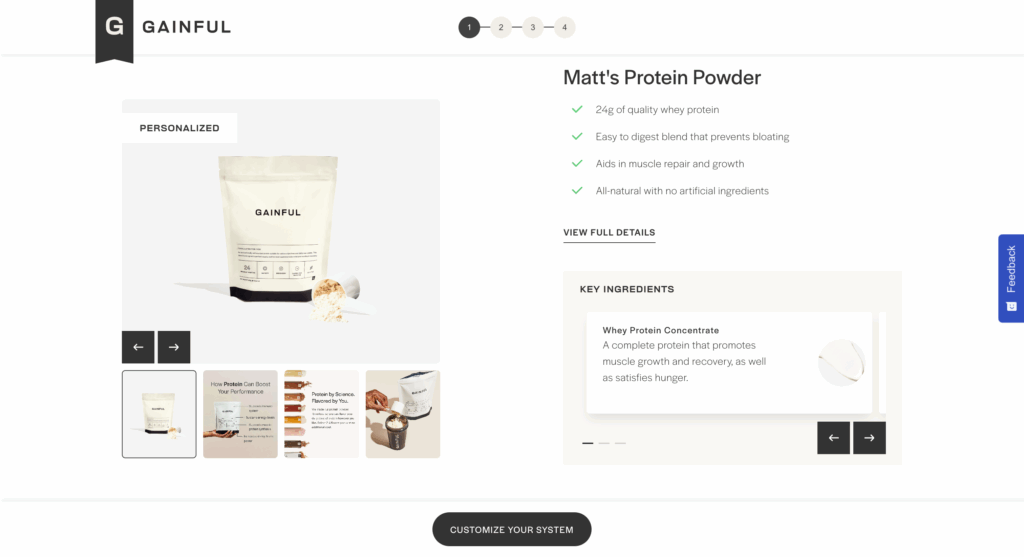Screen dimensions: 1024x557
Task: Jump to step 2 in progress indicator
Action: tap(501, 27)
